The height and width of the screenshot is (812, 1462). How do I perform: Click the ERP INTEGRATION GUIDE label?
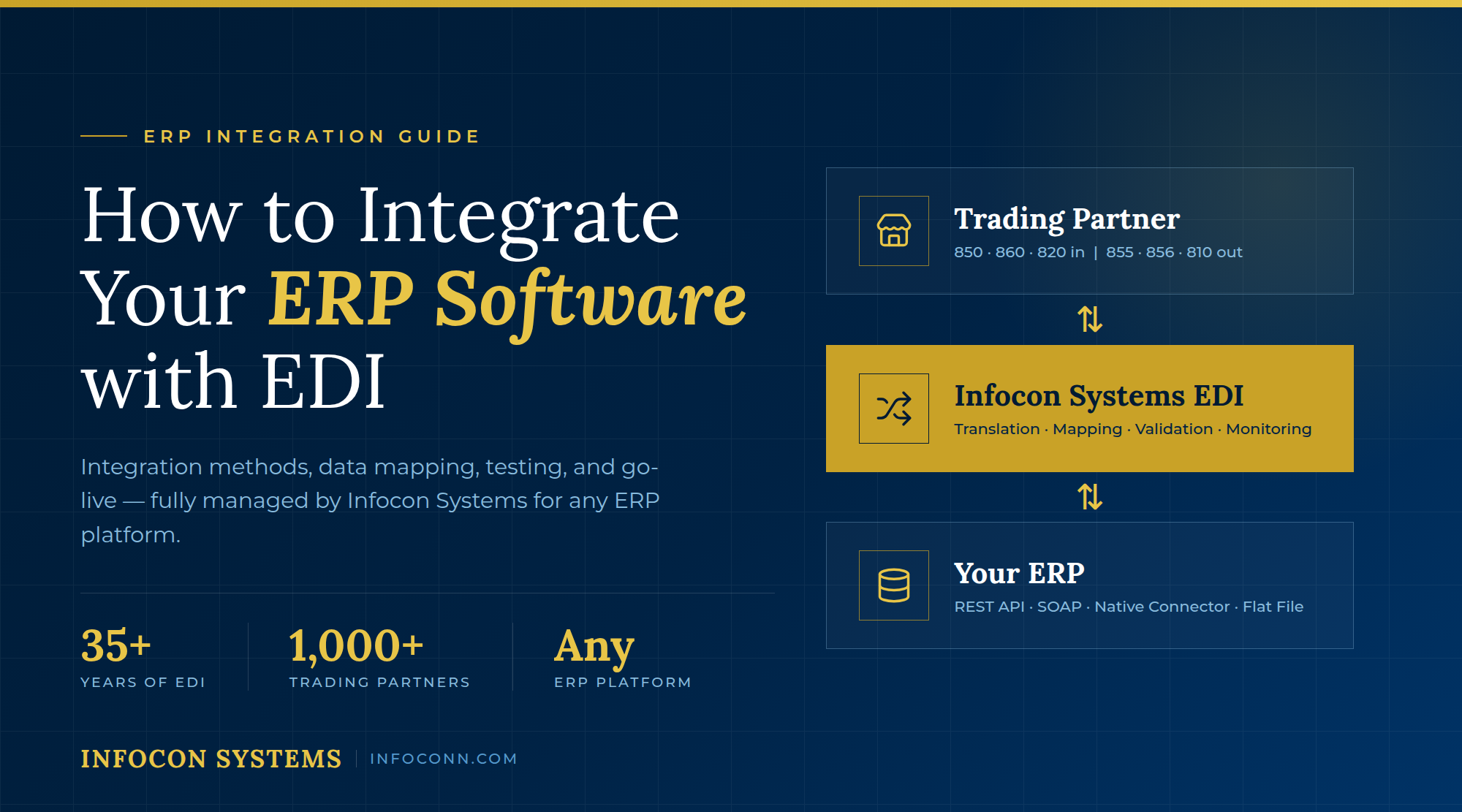pyautogui.click(x=312, y=137)
